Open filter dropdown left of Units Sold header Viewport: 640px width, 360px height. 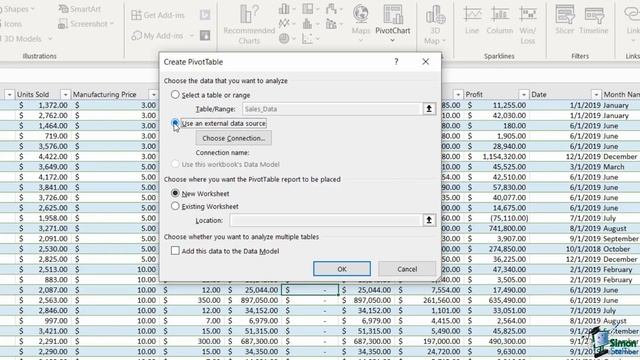pyautogui.click(x=9, y=95)
